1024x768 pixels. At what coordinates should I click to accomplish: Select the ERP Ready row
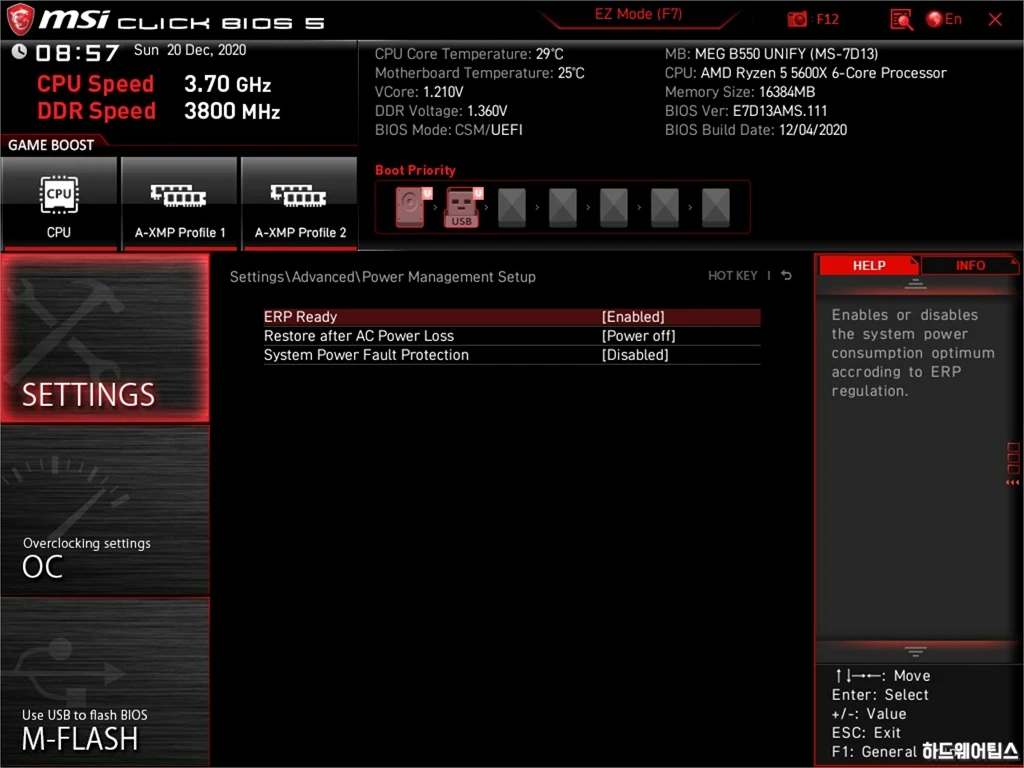tap(512, 317)
